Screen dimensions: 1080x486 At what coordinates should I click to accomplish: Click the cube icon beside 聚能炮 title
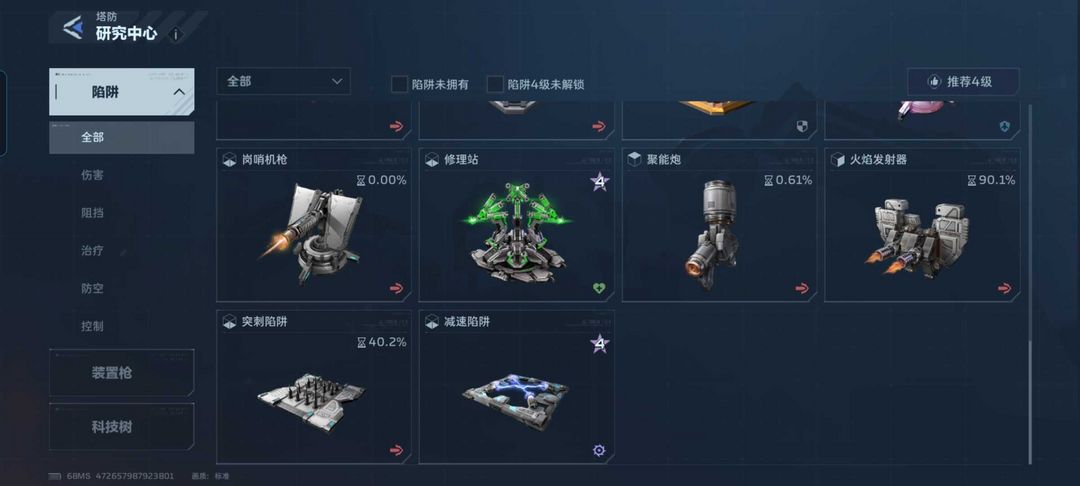tap(634, 160)
